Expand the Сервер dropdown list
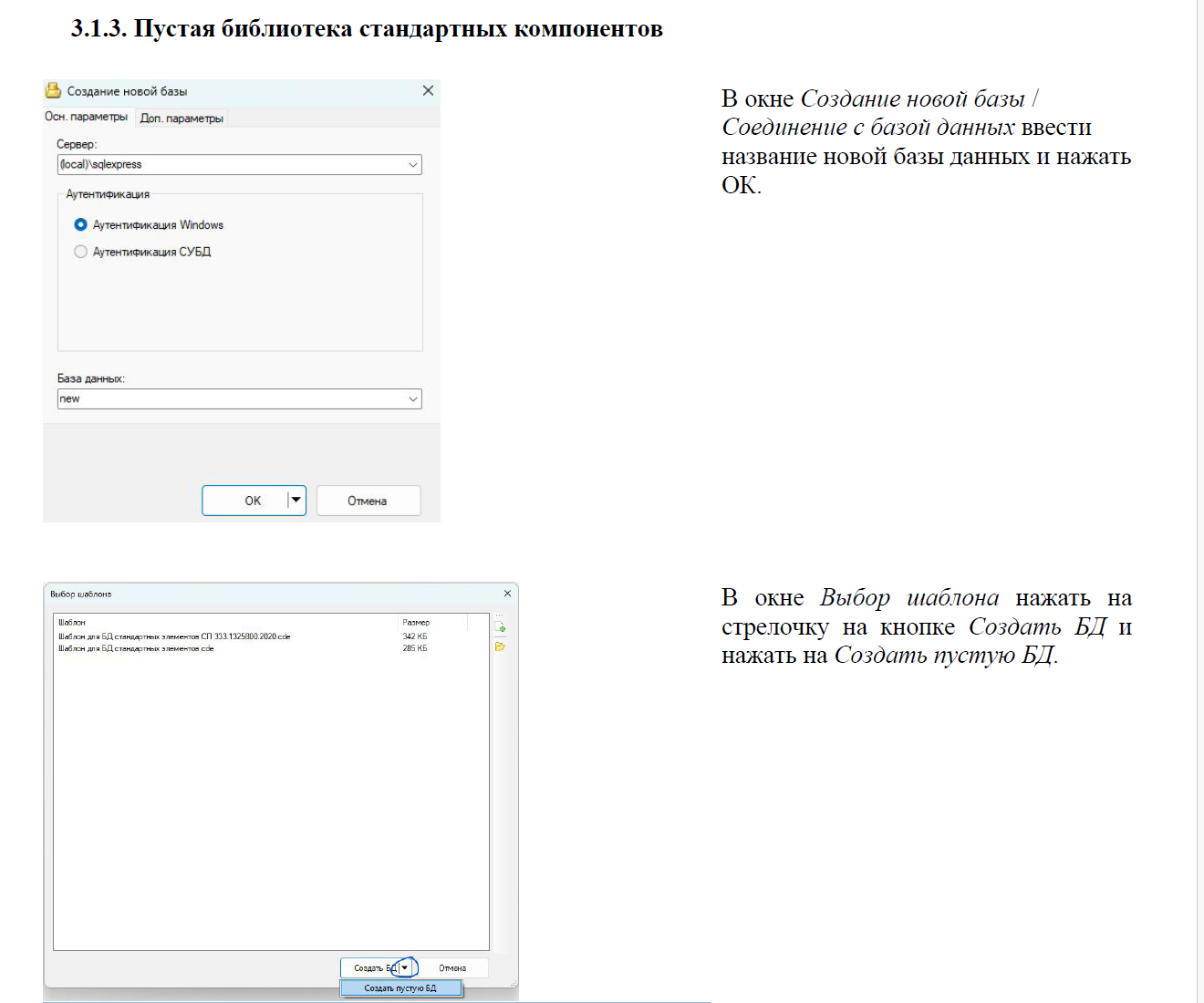1204x1003 pixels. click(413, 165)
